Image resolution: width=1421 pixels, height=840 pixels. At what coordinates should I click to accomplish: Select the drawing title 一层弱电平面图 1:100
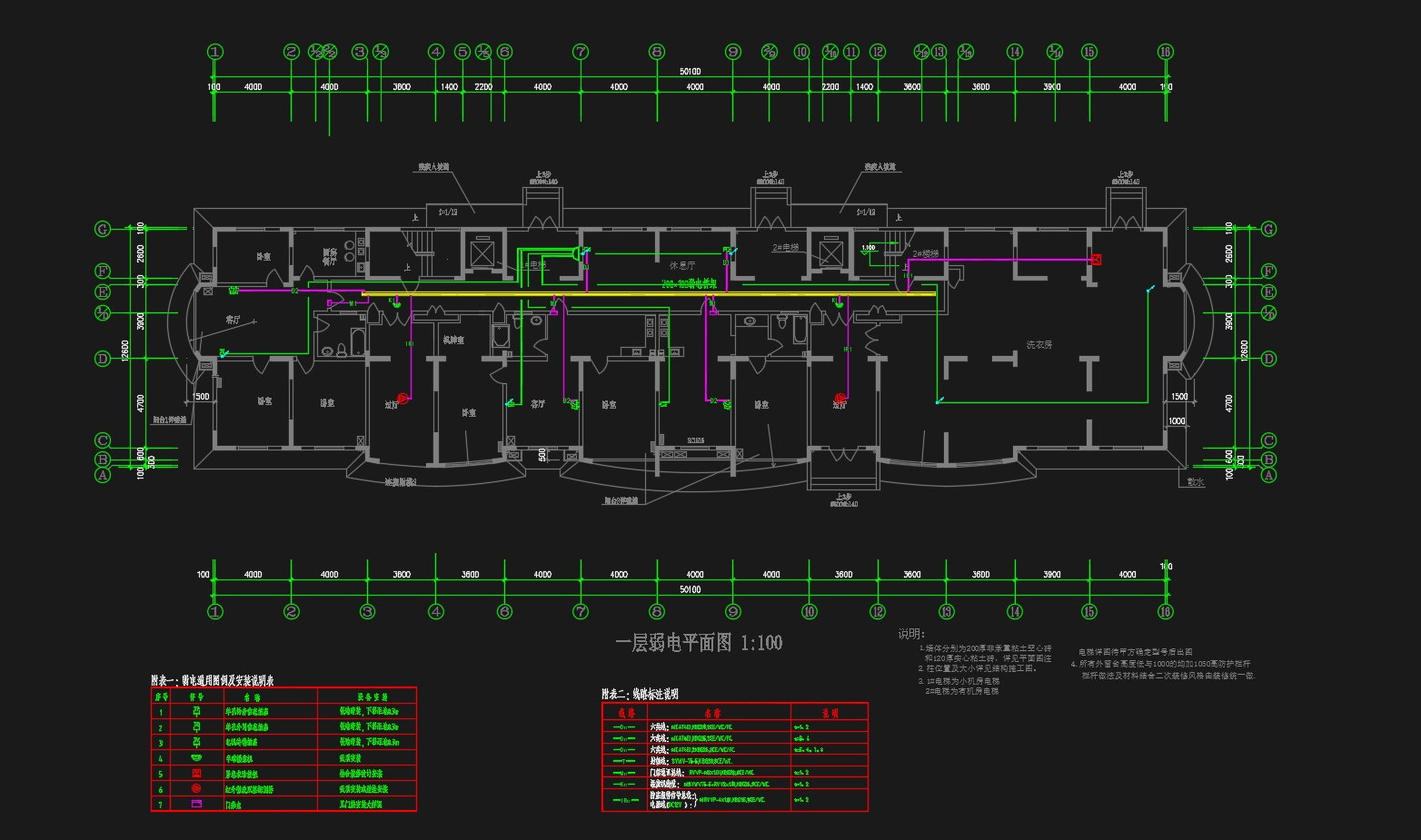coord(699,643)
